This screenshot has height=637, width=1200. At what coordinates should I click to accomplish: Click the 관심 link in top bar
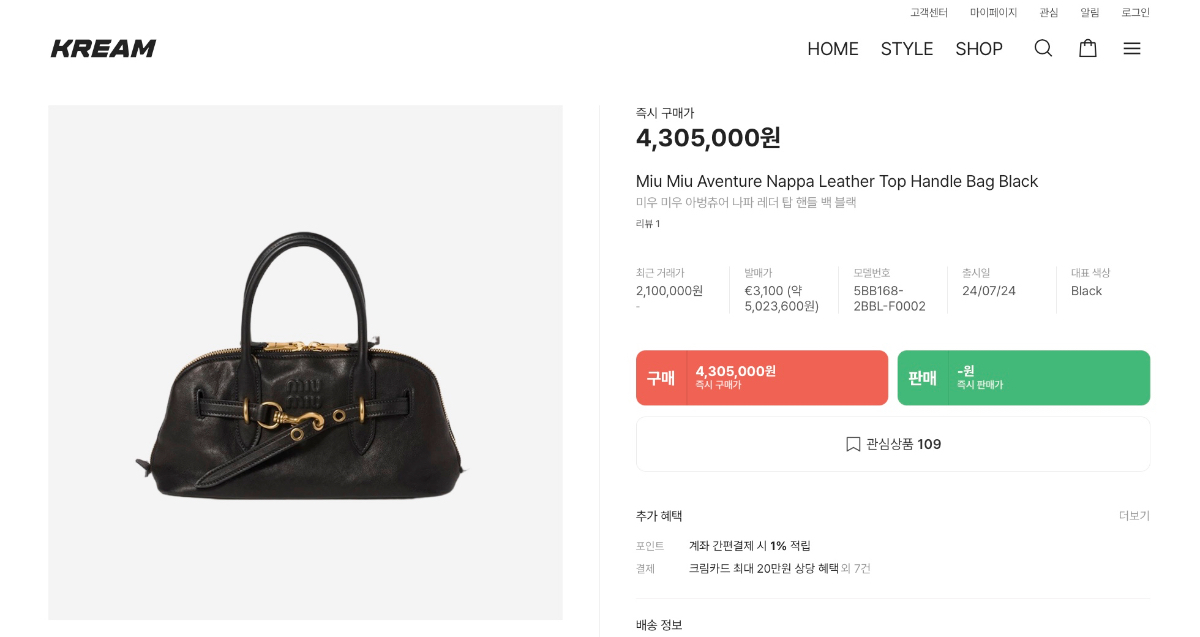[x=1048, y=13]
